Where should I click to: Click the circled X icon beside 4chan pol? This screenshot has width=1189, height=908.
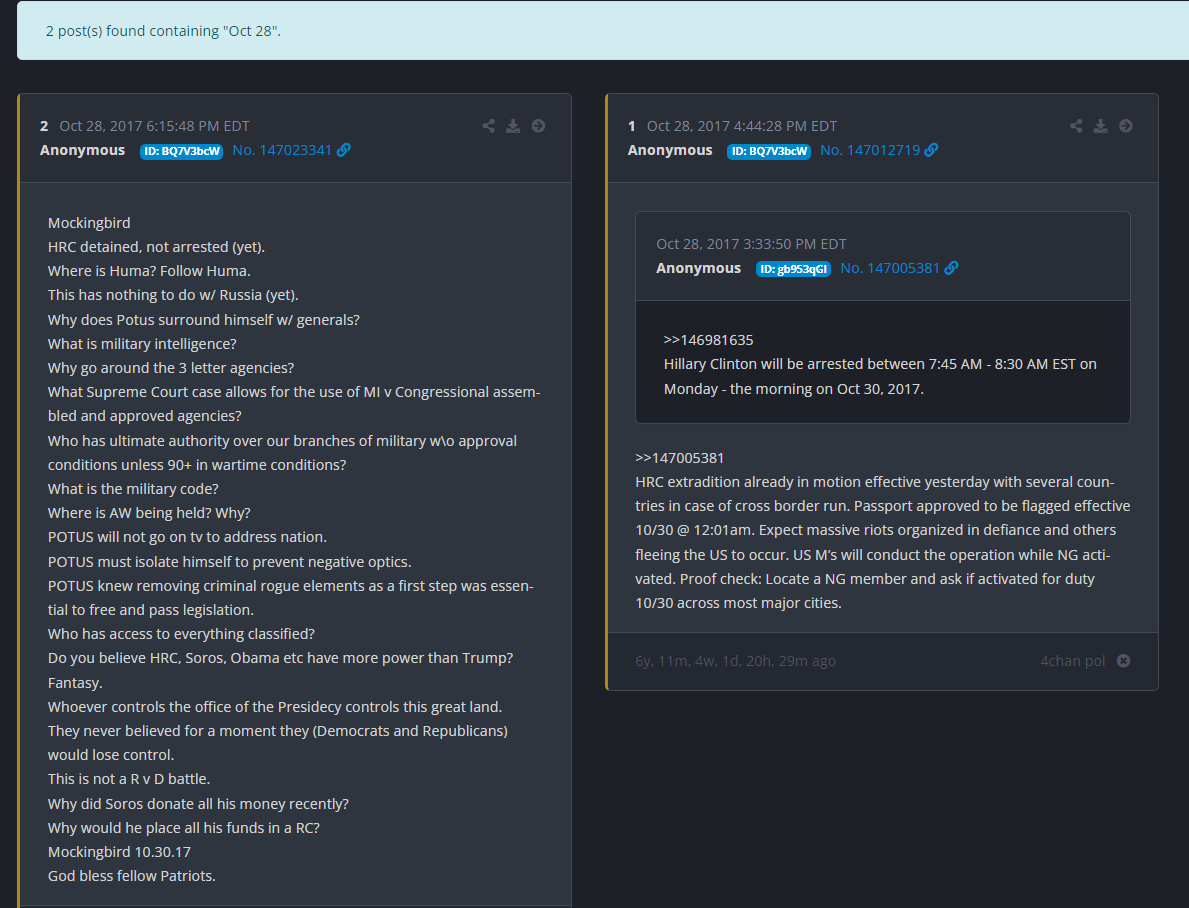[1124, 661]
